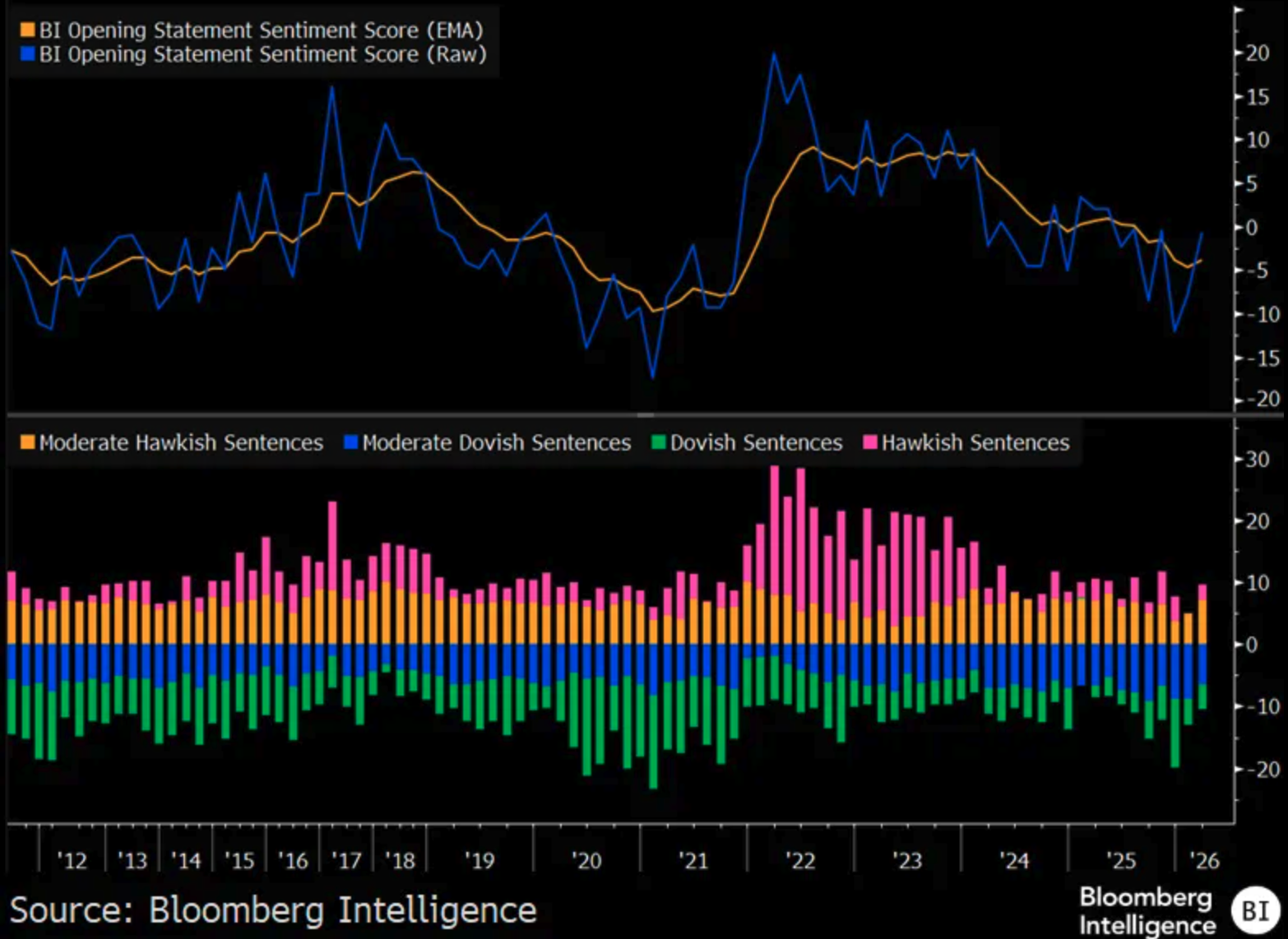This screenshot has height=939, width=1288.
Task: Click the '26 year label on x-axis
Action: pyautogui.click(x=1204, y=860)
